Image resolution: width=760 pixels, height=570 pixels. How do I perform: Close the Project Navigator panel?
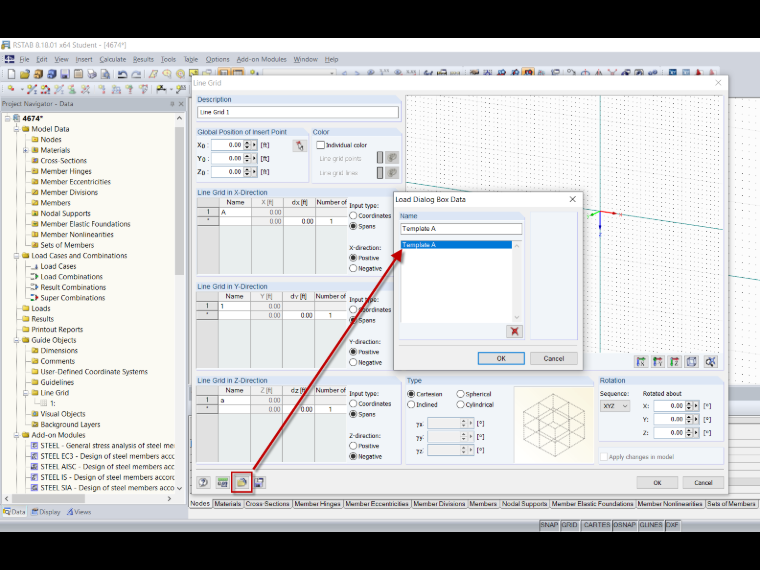tap(181, 104)
